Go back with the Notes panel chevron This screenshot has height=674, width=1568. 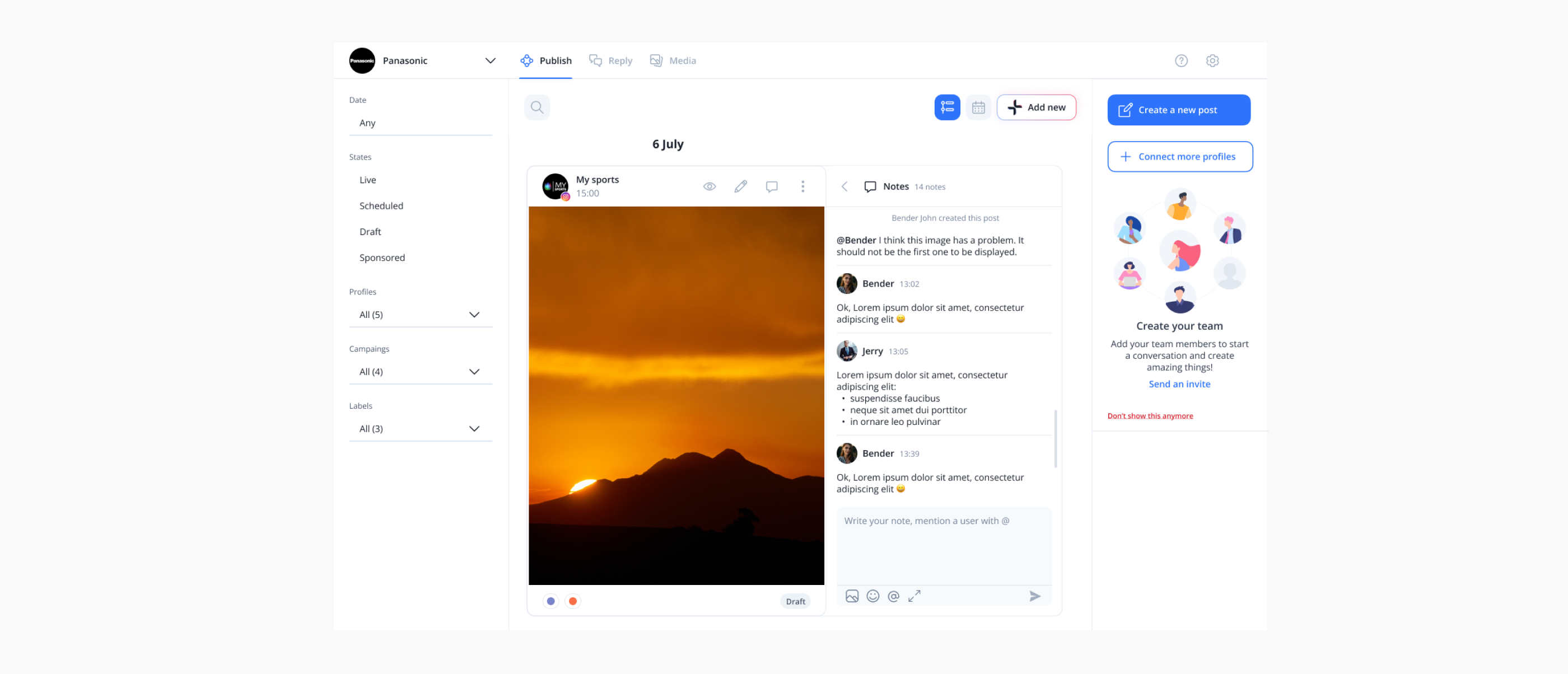844,186
